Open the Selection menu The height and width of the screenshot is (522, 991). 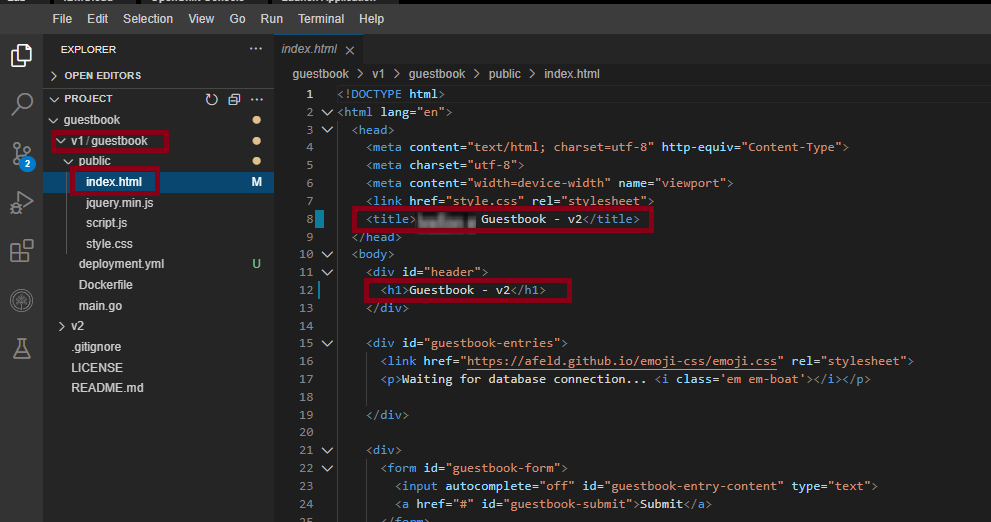point(147,19)
